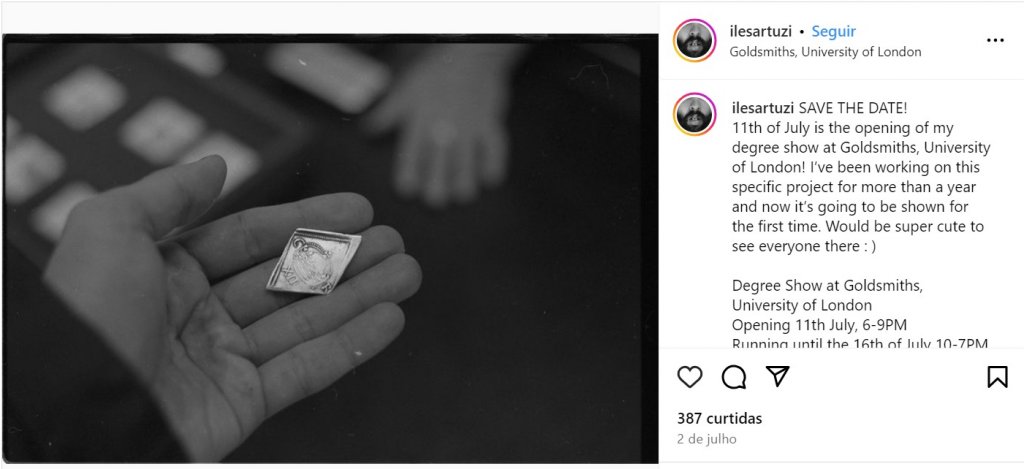The image size is (1024, 469).
Task: Save post with the bookmark icon
Action: (997, 377)
